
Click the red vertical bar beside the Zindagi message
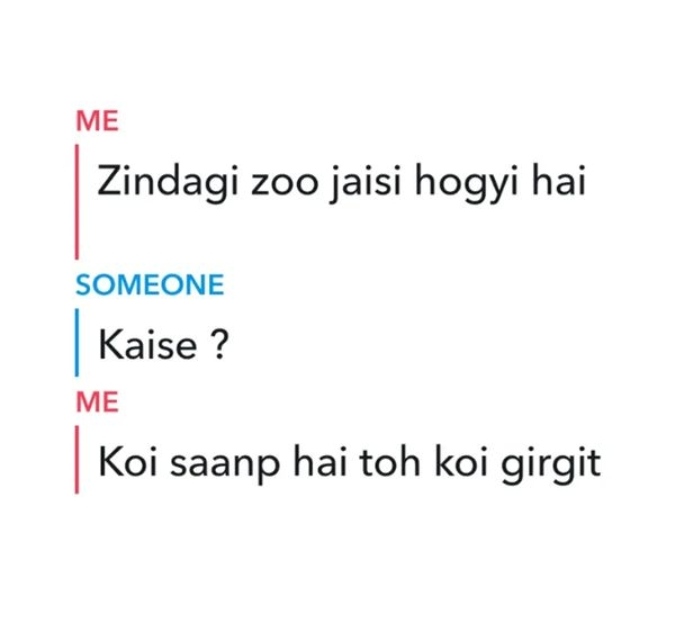(77, 201)
